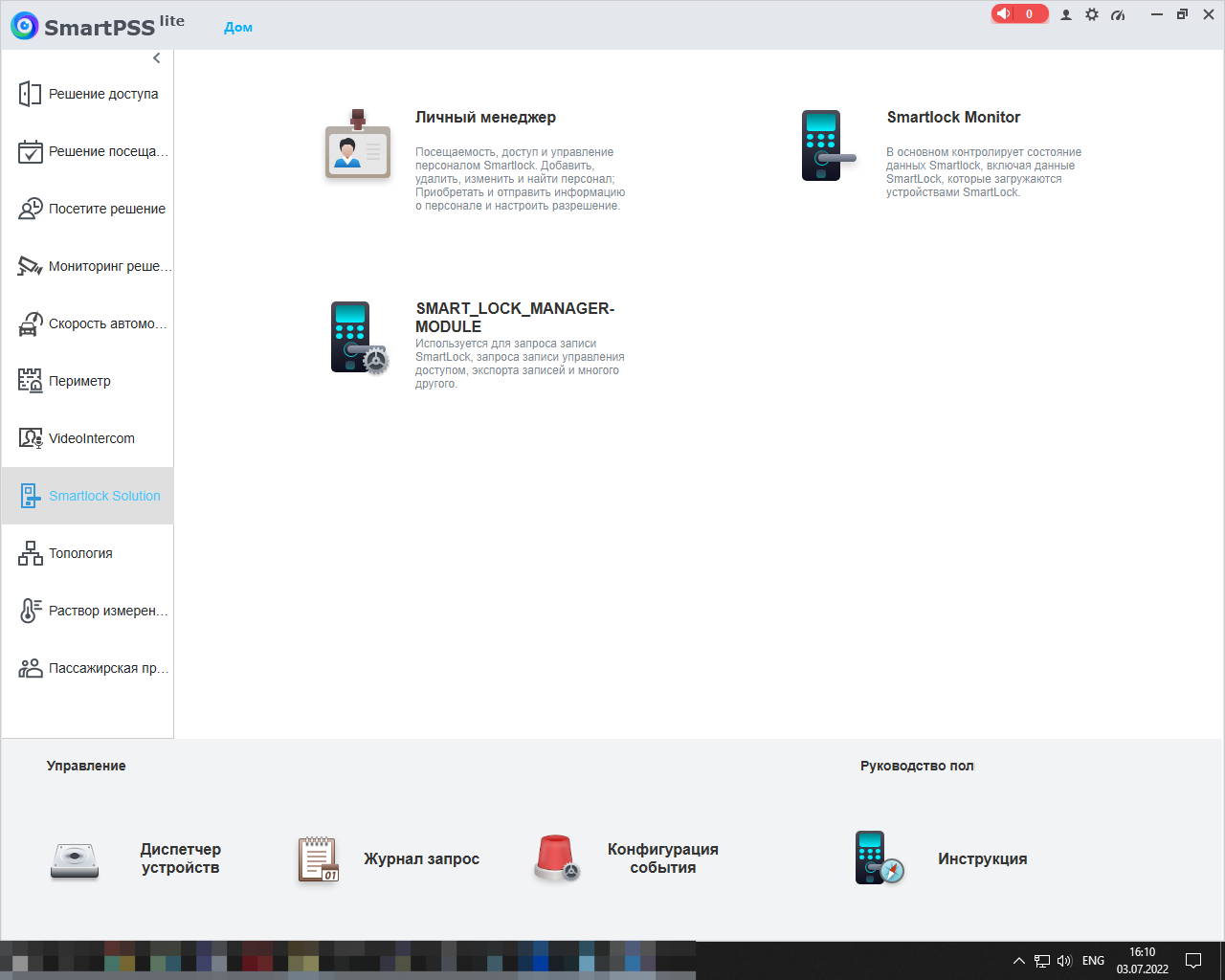The height and width of the screenshot is (980, 1225).
Task: Click the Журнал запрос notepad icon
Action: pyautogui.click(x=319, y=858)
